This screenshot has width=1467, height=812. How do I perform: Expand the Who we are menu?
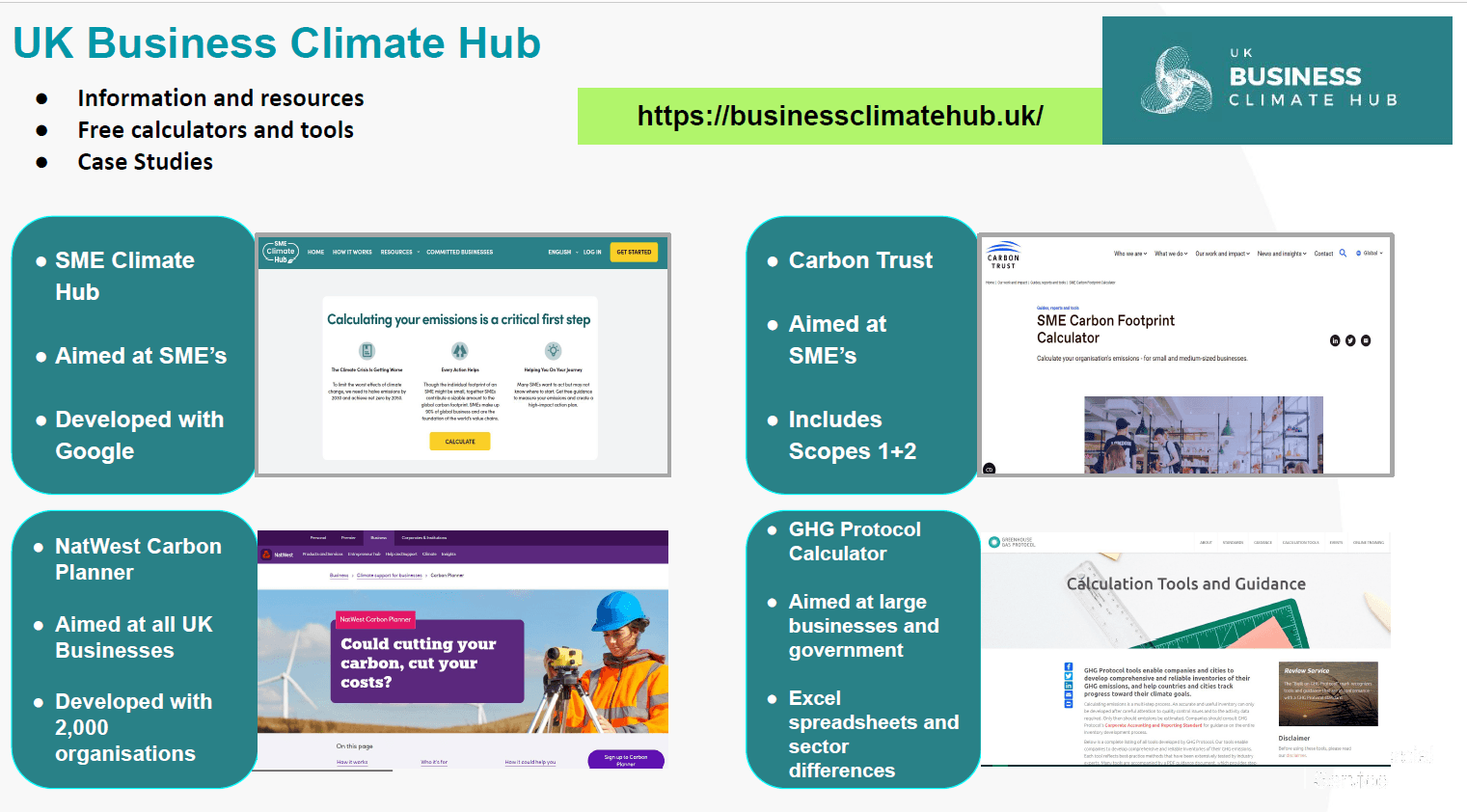(x=1130, y=254)
